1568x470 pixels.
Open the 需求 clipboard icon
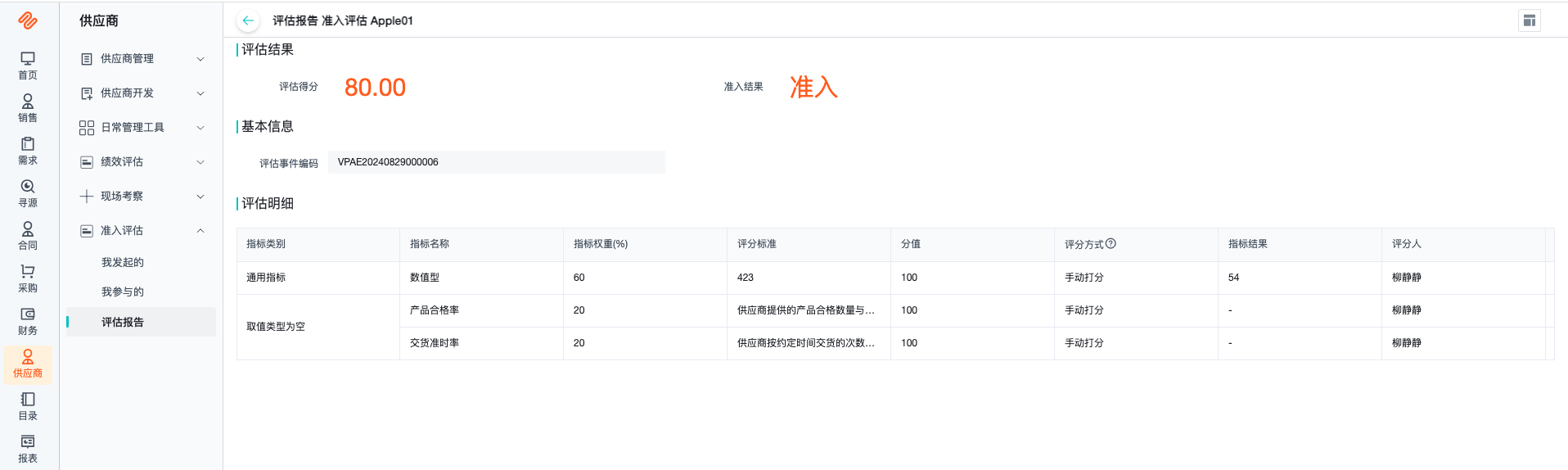pos(28,144)
